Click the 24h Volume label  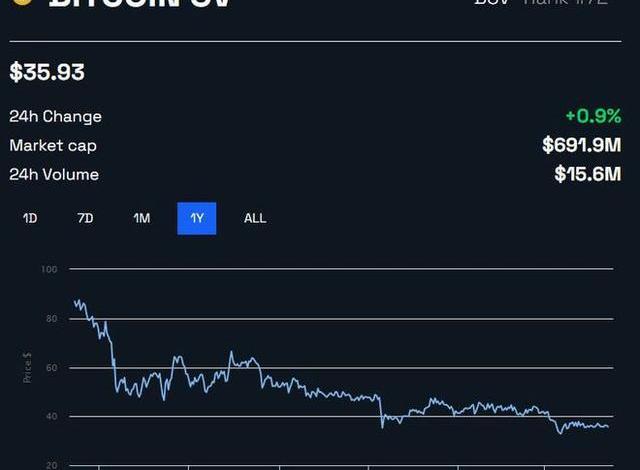tap(54, 175)
